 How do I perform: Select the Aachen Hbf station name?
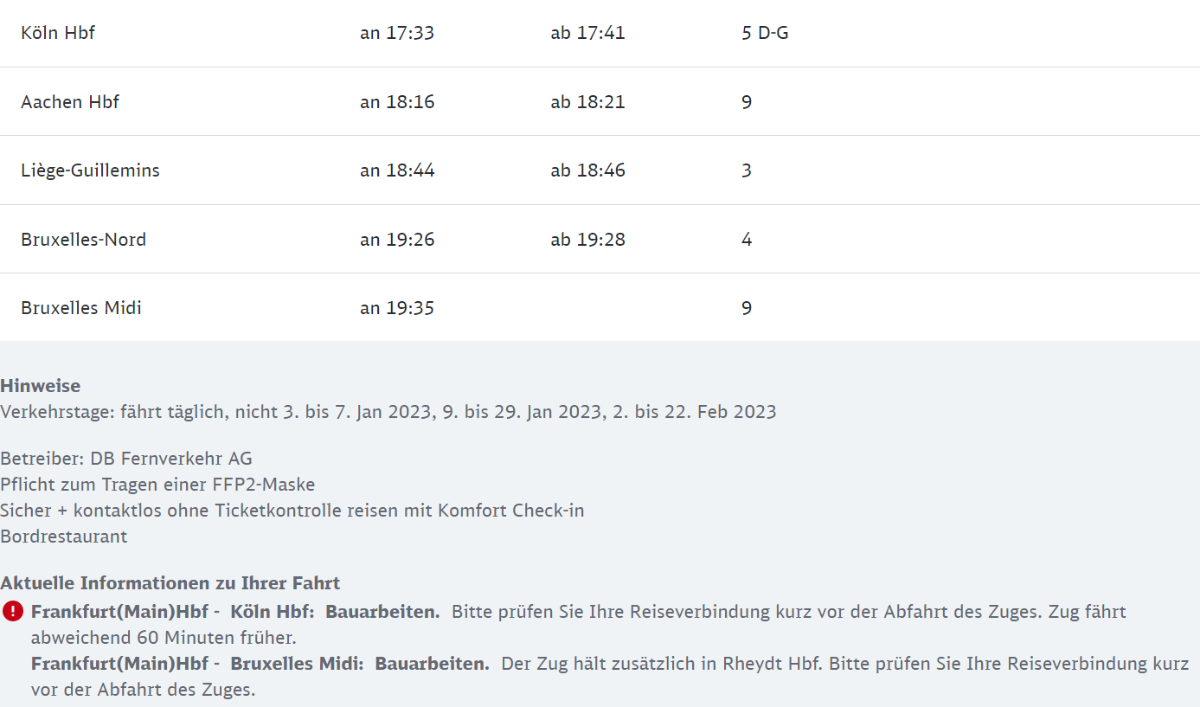pyautogui.click(x=70, y=102)
